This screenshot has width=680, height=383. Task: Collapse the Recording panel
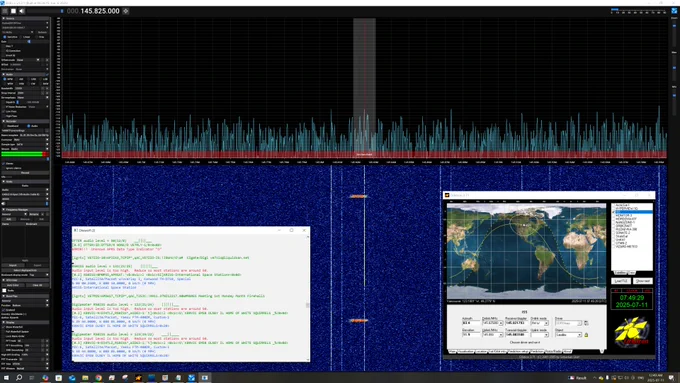pyautogui.click(x=3, y=121)
